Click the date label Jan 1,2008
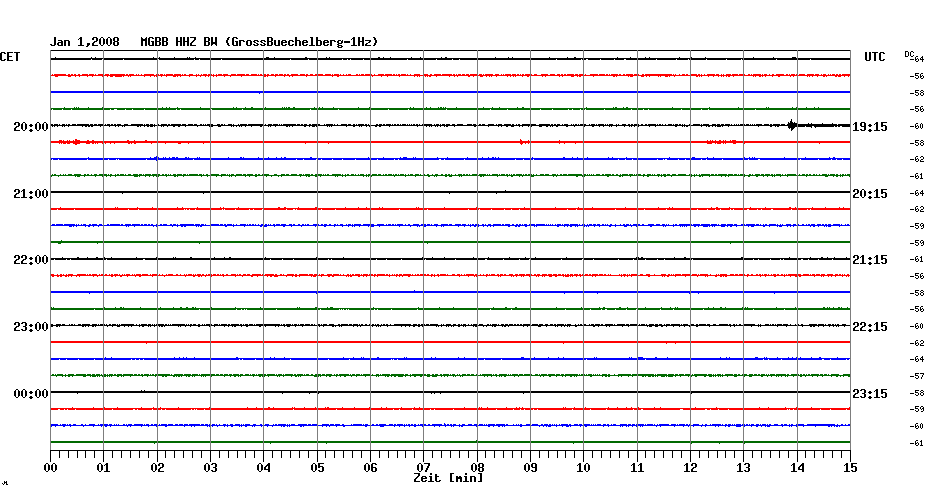This screenshot has width=930, height=494. point(84,42)
